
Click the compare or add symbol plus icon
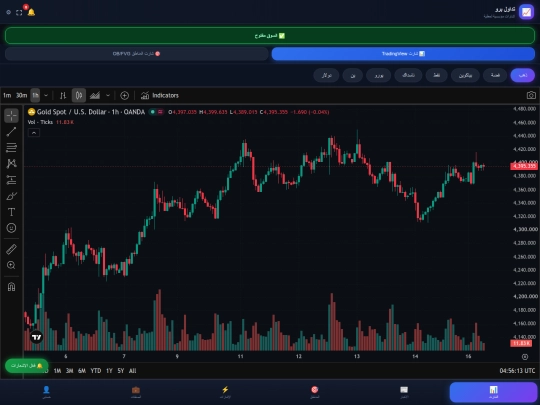coord(124,95)
